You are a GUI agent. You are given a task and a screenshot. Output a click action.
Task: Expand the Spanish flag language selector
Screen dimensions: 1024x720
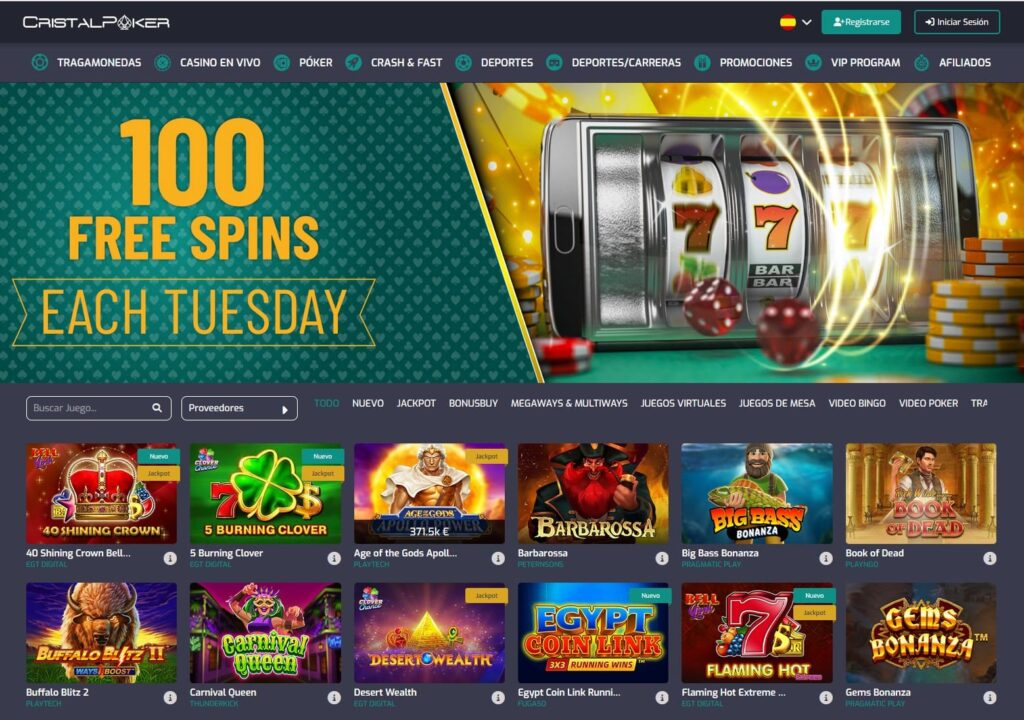[x=795, y=22]
